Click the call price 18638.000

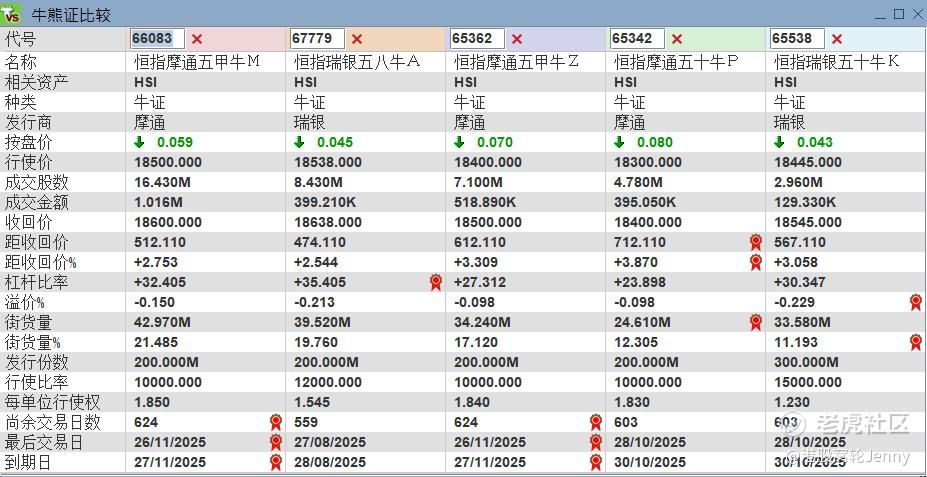point(328,222)
